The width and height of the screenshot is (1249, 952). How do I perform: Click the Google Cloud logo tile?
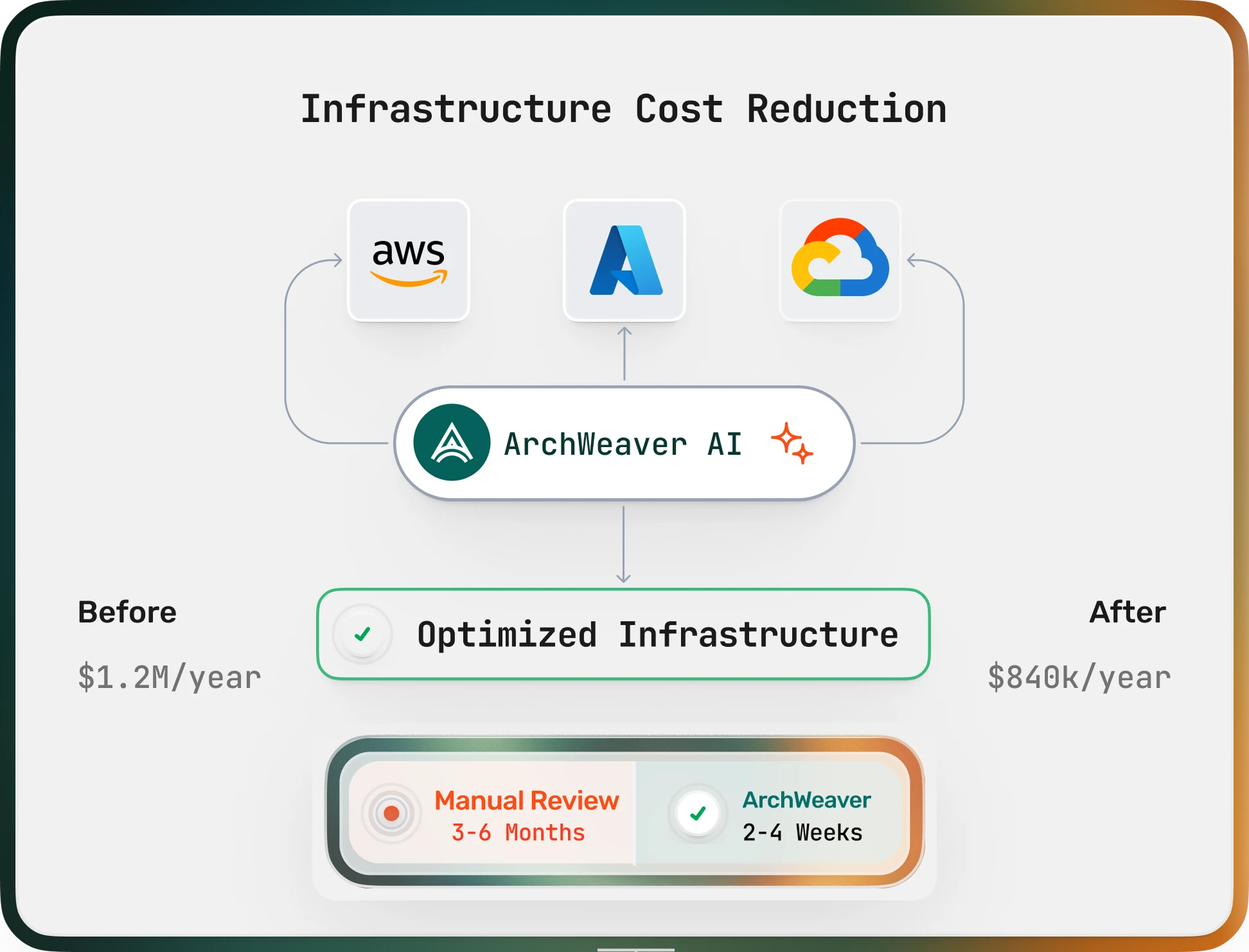840,260
